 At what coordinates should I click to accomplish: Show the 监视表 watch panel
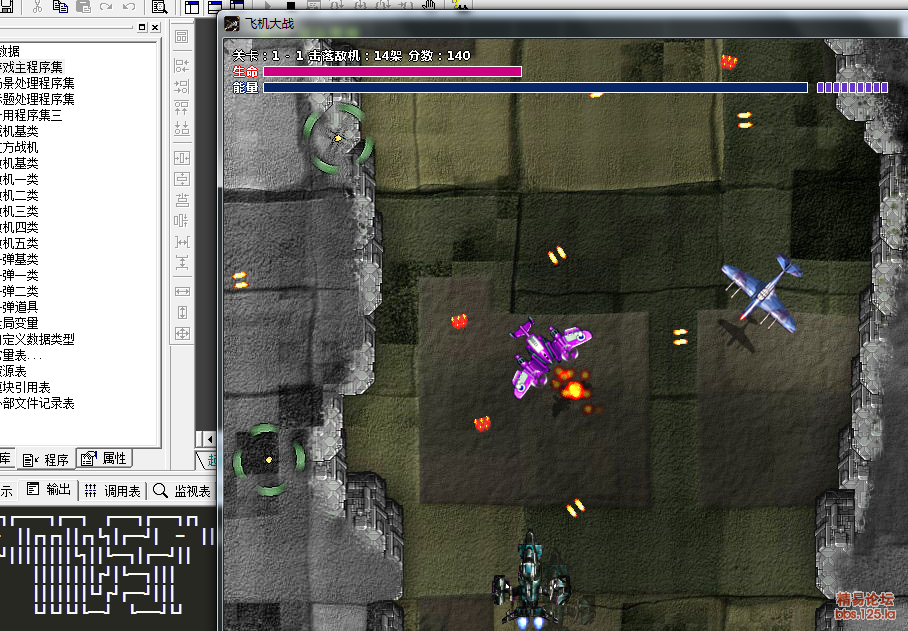[x=183, y=490]
